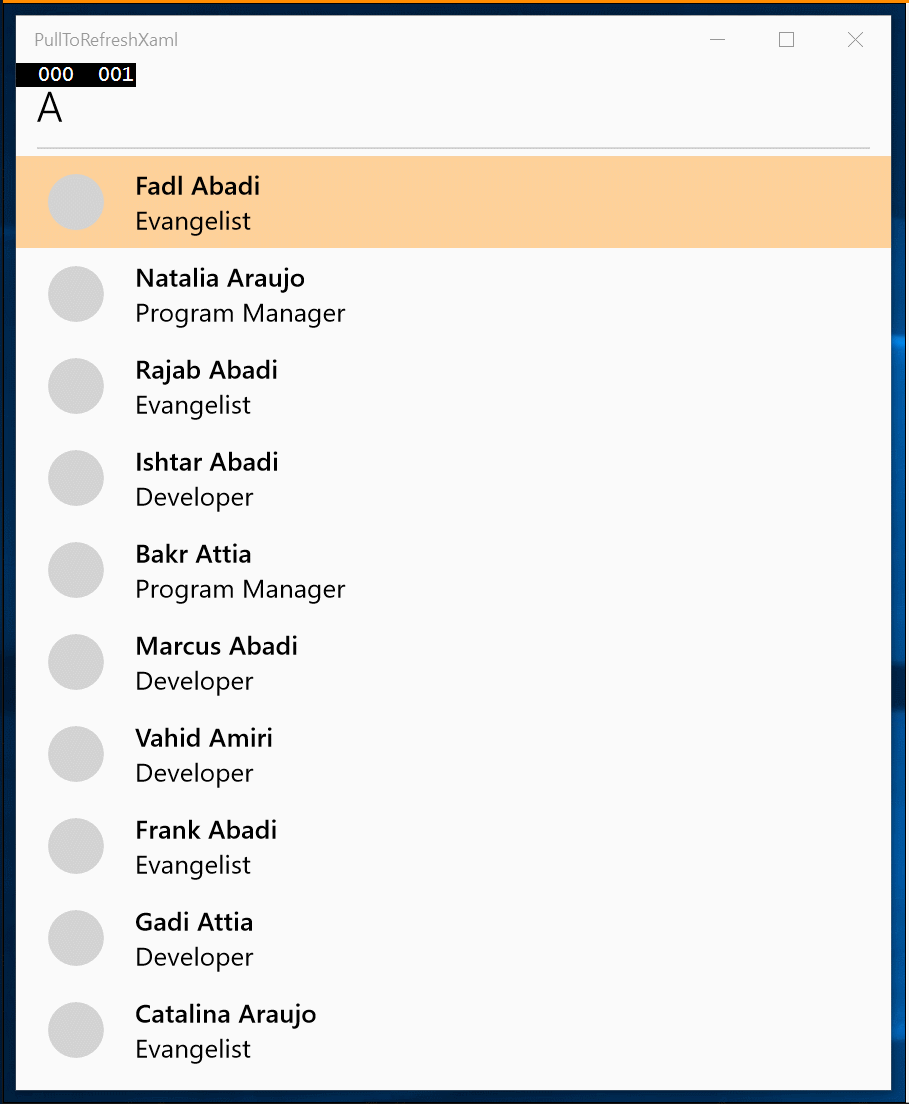Click Natalia Araujo's avatar circle
909x1104 pixels.
coord(76,294)
